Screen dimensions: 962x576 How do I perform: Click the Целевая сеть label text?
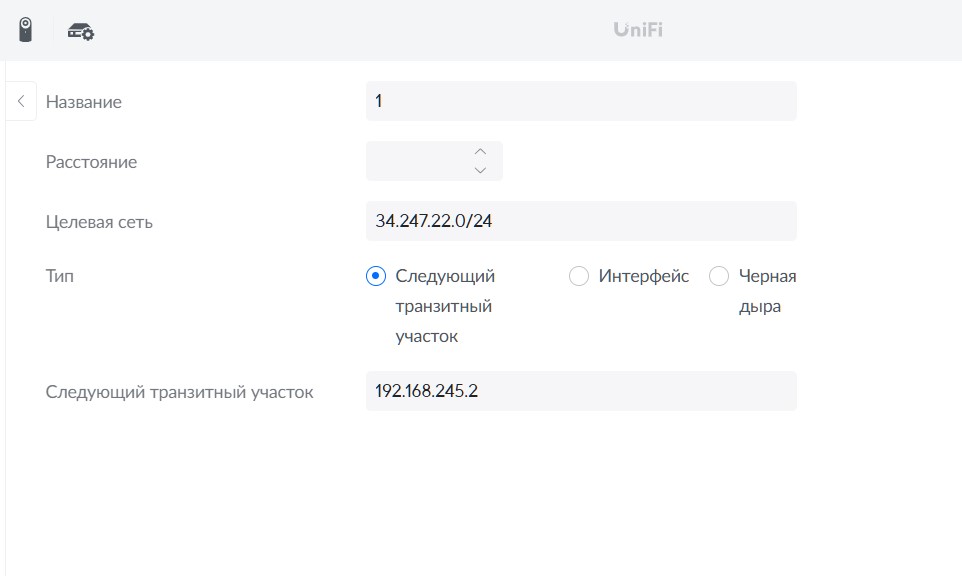99,222
